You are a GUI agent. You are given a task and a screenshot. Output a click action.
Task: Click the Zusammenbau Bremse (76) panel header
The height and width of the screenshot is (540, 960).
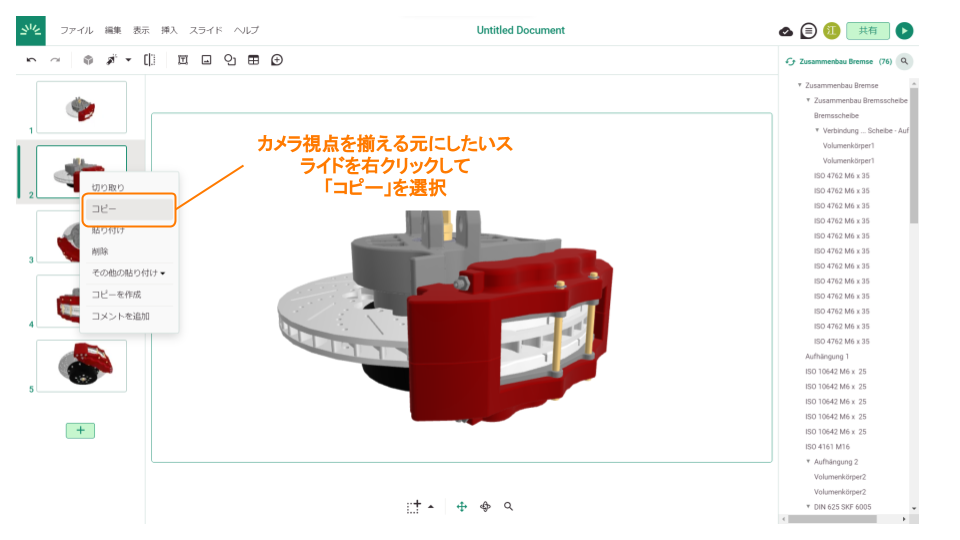(845, 62)
